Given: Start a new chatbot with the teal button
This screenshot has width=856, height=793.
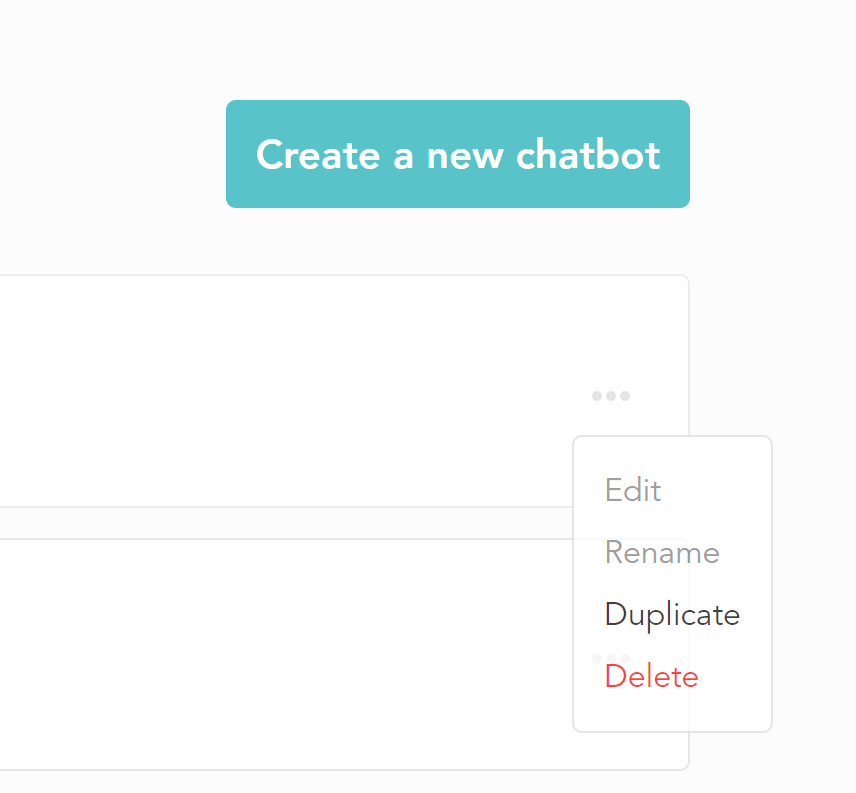Looking at the screenshot, I should click(457, 154).
